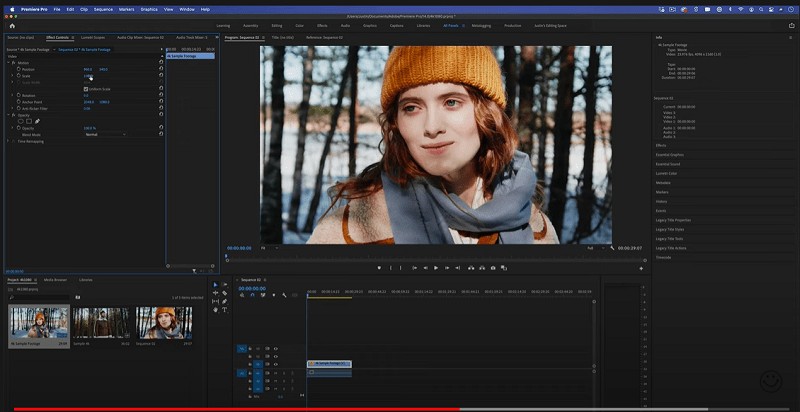The image size is (800, 412).
Task: Select the Type tool
Action: (224, 310)
